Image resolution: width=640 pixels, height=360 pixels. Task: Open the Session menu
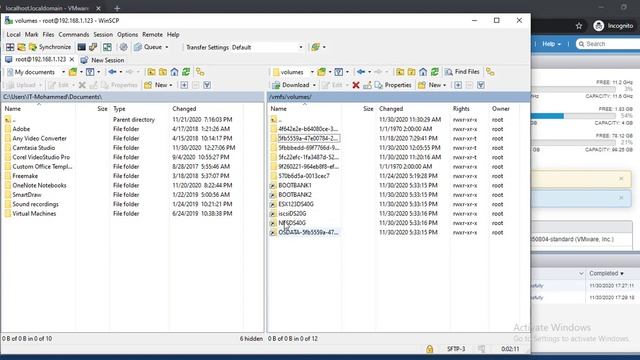tap(103, 35)
